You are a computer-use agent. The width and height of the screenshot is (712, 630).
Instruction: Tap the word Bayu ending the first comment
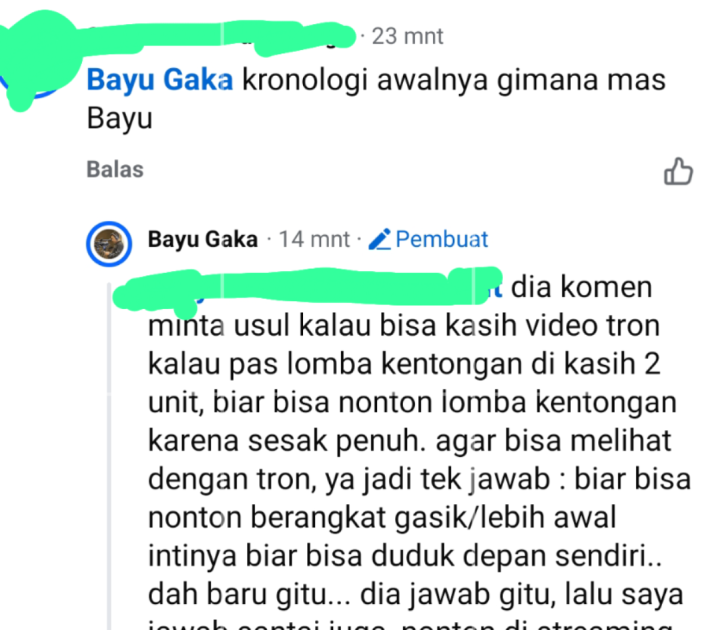pyautogui.click(x=119, y=118)
